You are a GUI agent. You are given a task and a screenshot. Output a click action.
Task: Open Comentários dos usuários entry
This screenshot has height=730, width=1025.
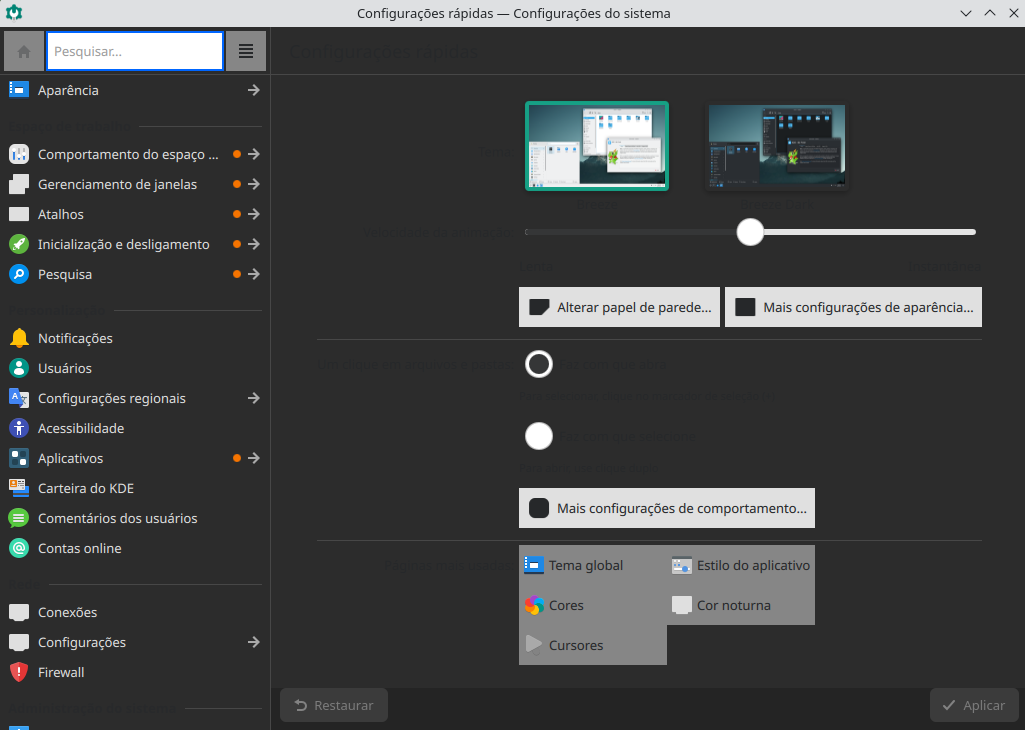(135, 518)
